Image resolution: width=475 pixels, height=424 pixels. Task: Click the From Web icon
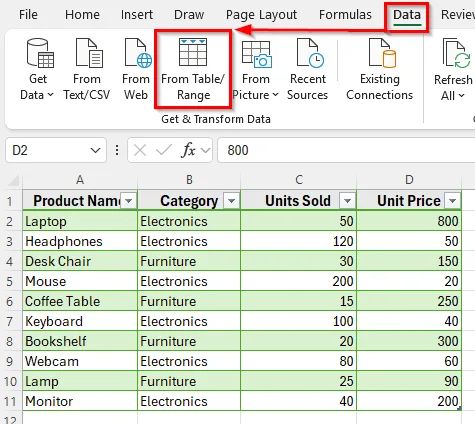(138, 53)
